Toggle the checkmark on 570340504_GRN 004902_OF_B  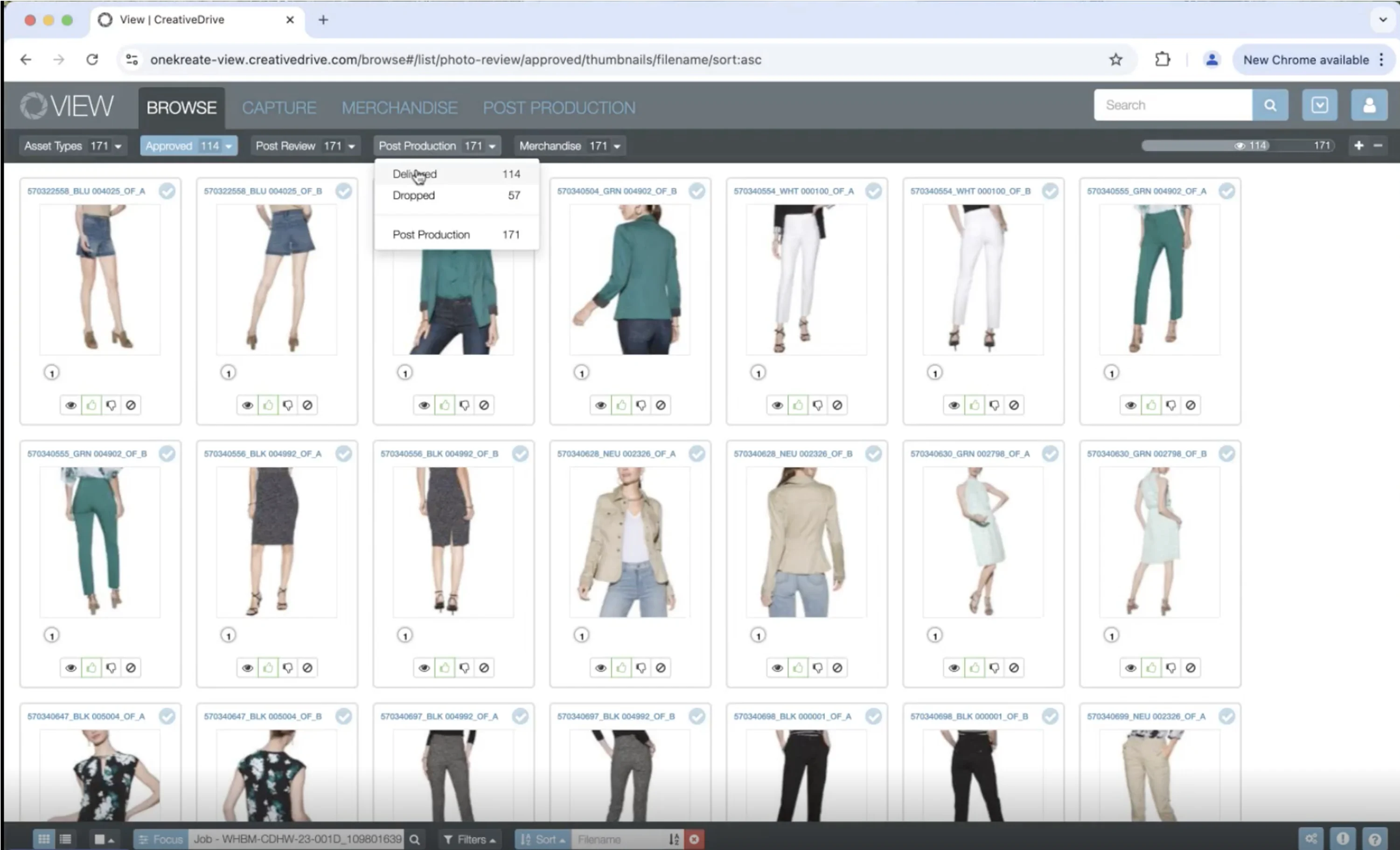pos(697,191)
